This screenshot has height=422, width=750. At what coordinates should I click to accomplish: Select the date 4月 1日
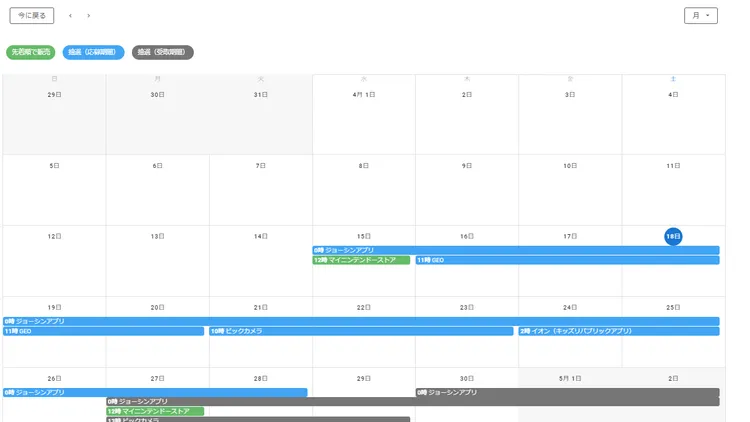(364, 95)
